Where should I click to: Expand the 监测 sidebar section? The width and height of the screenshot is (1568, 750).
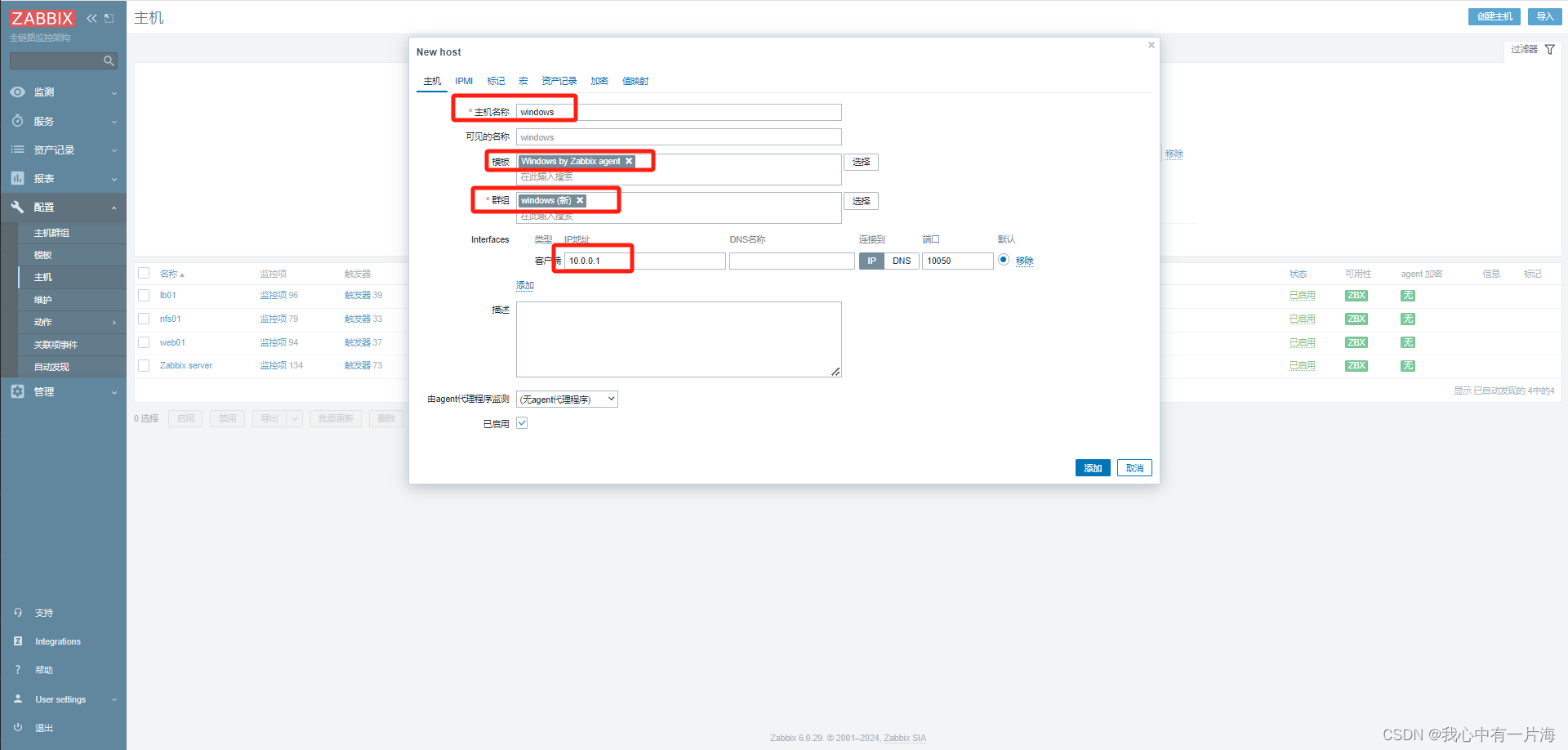114,93
